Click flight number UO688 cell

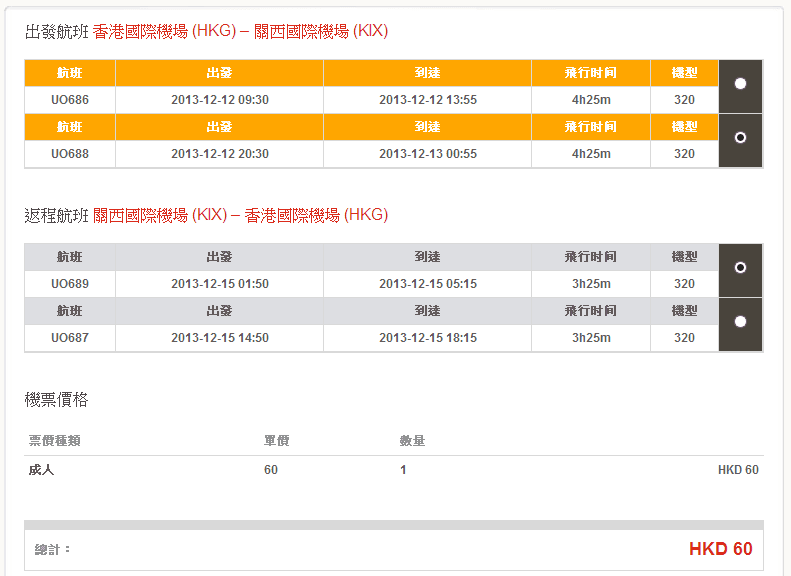tap(70, 154)
